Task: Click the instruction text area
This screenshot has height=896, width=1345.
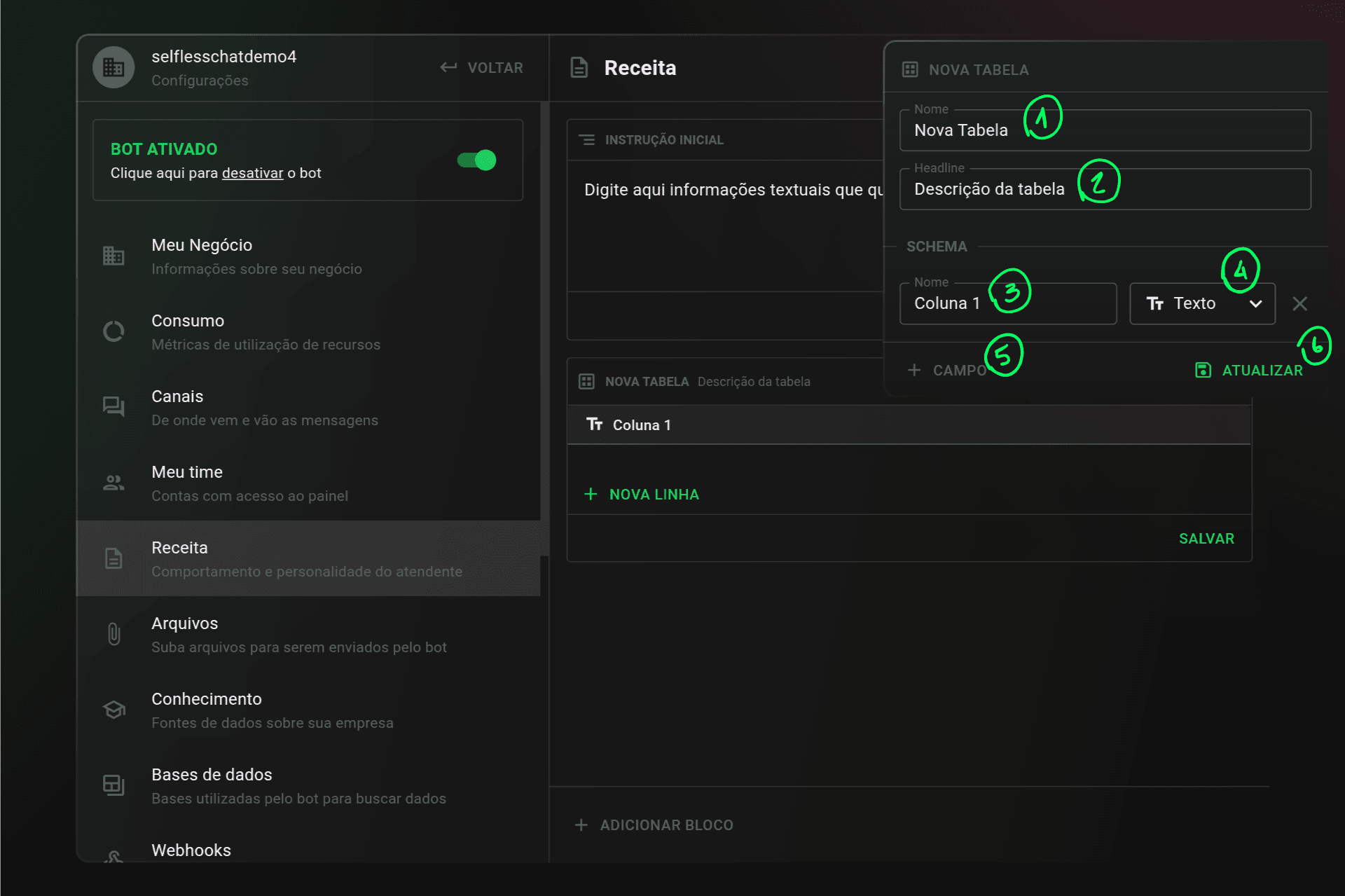Action: [x=725, y=226]
